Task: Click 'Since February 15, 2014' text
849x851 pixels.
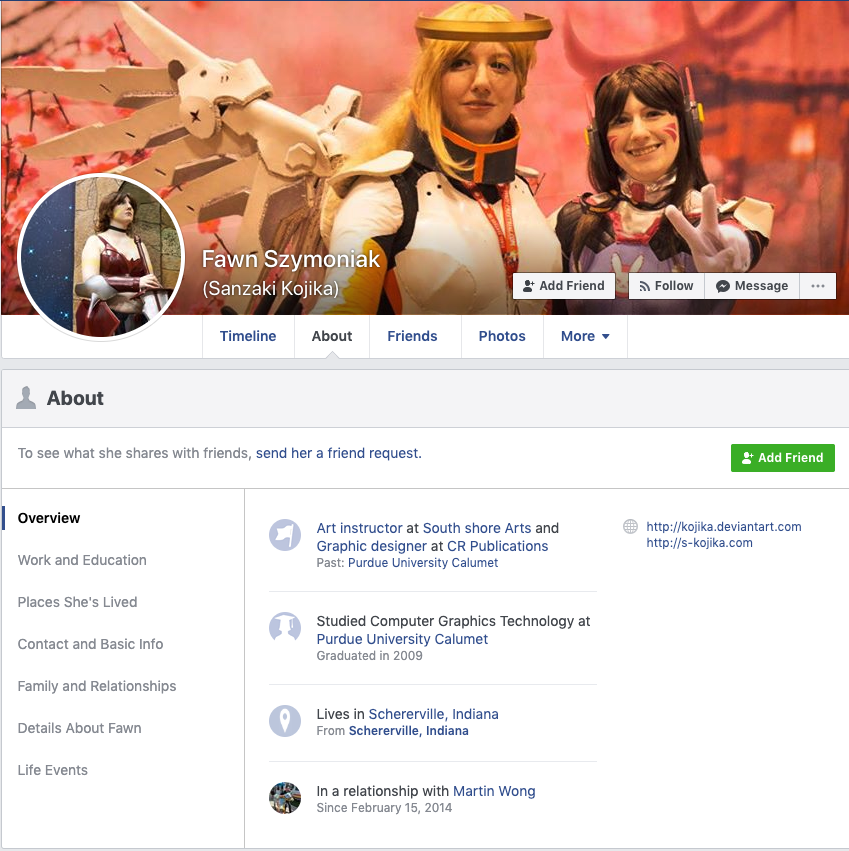Action: (384, 808)
